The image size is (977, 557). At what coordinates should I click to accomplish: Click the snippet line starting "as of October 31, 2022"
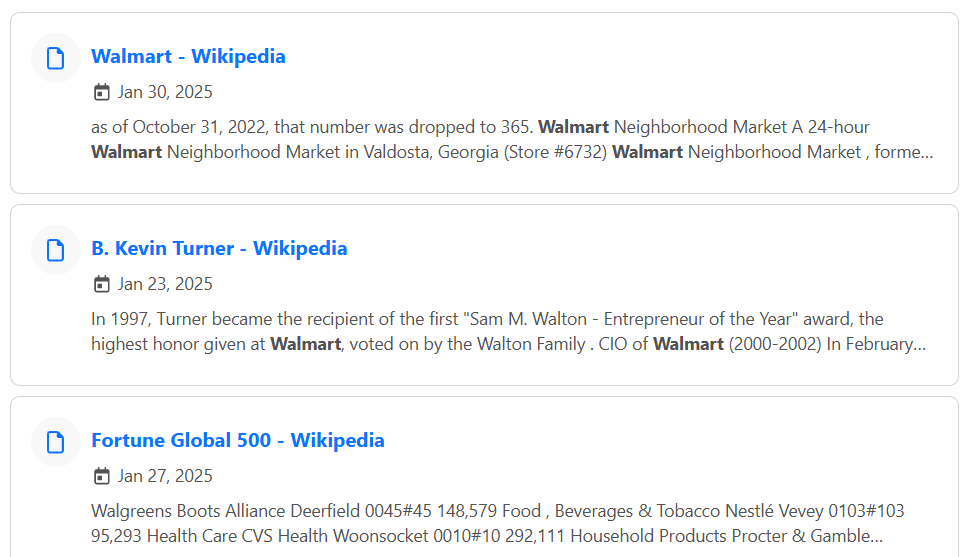tap(480, 127)
